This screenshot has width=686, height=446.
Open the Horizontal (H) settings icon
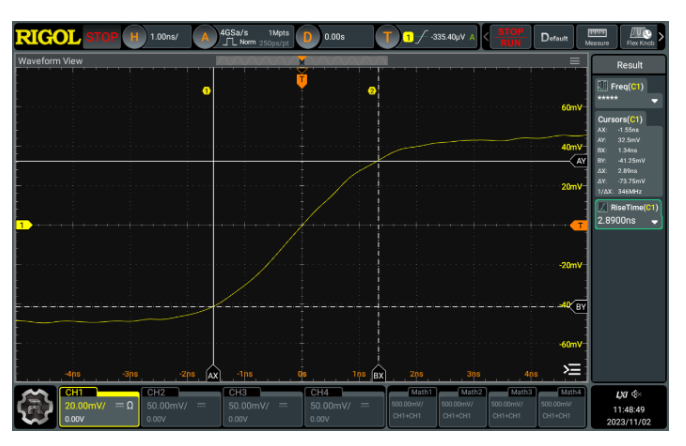point(134,37)
